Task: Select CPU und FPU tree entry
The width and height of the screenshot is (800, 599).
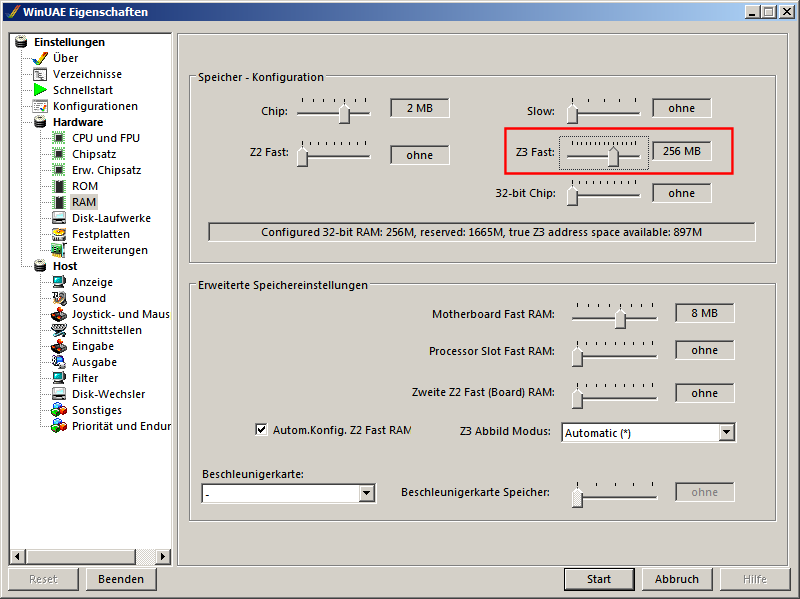Action: (x=106, y=138)
